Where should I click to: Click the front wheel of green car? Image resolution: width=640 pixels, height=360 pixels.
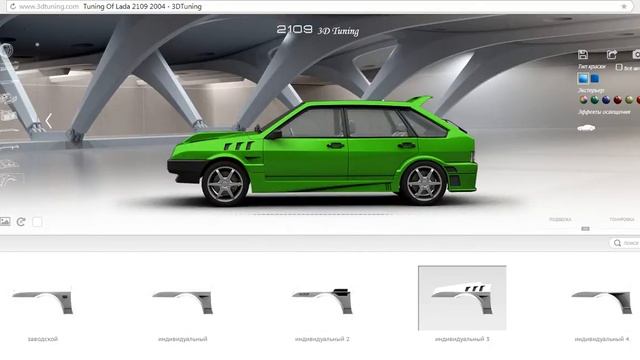225,184
